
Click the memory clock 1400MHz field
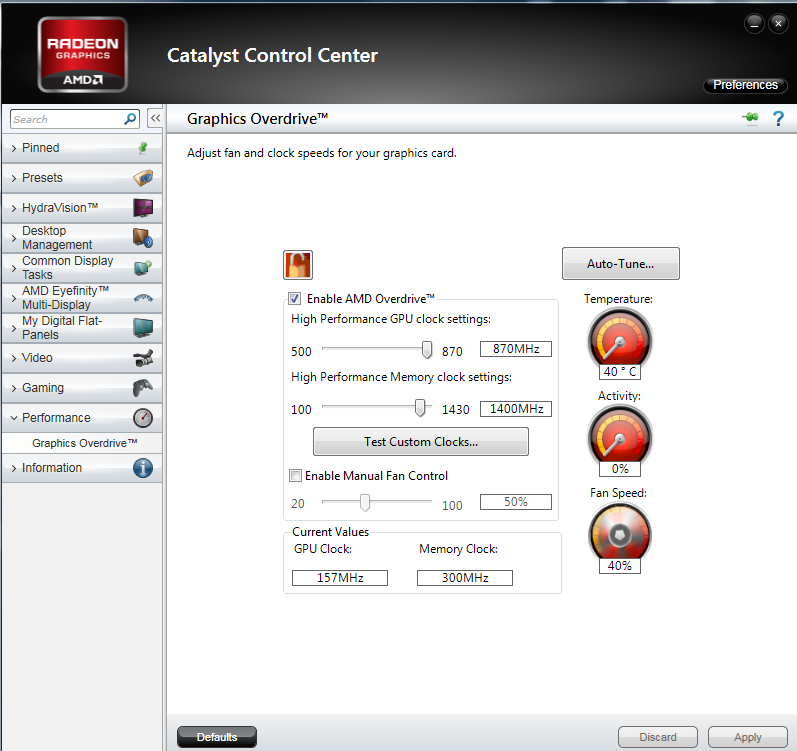tap(515, 409)
